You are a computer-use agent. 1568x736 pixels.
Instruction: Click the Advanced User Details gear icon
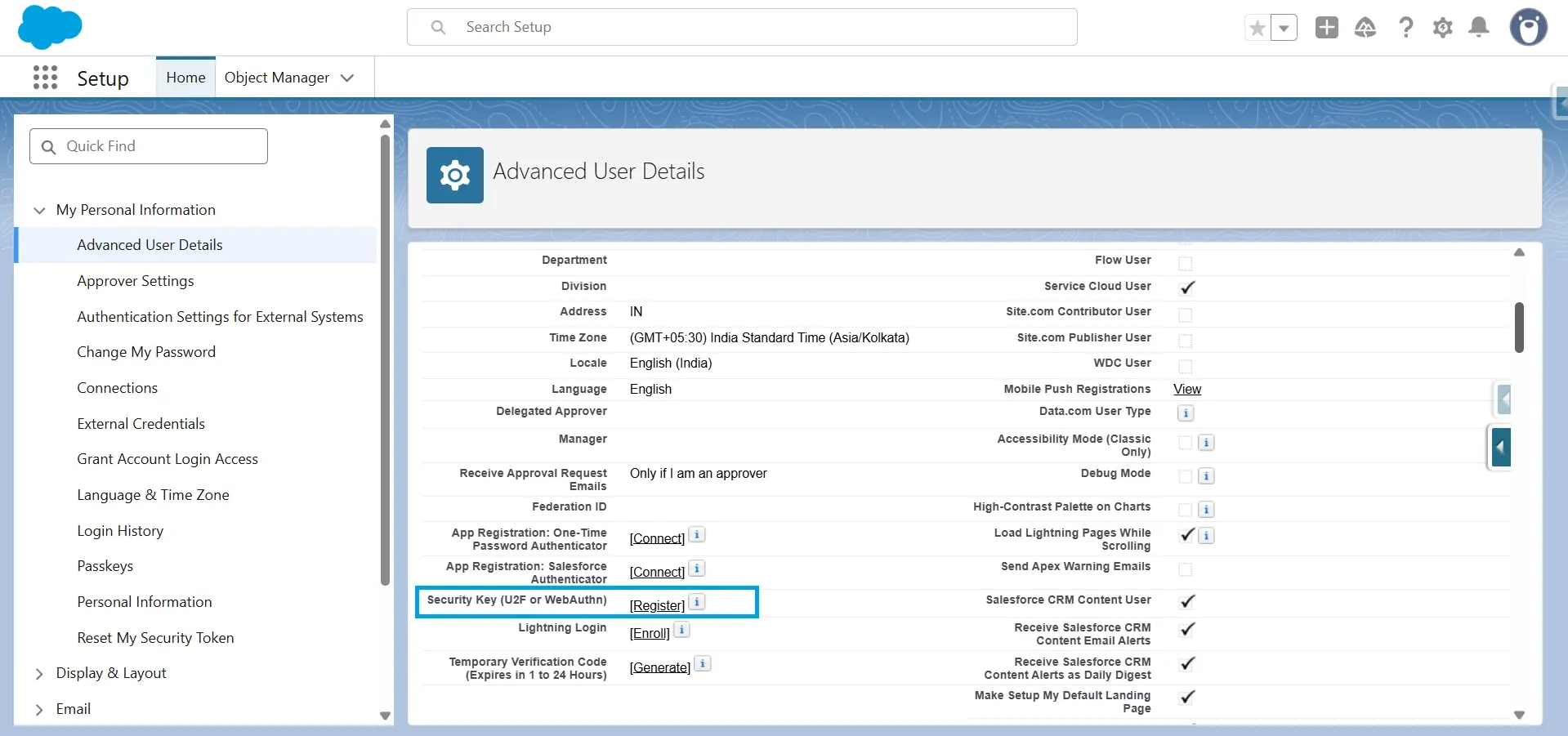(x=455, y=175)
